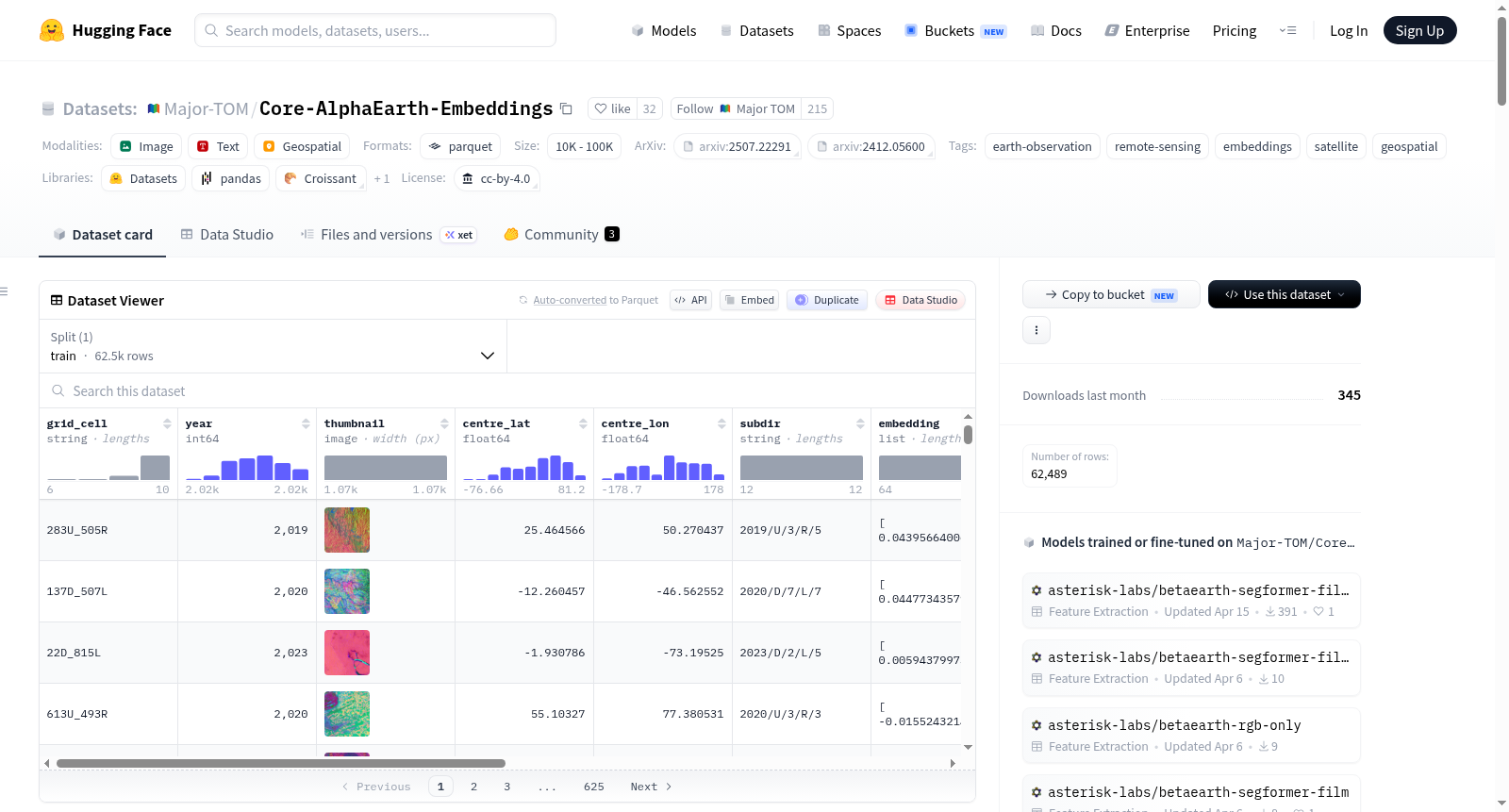Jump to page 625 of the table

[594, 787]
